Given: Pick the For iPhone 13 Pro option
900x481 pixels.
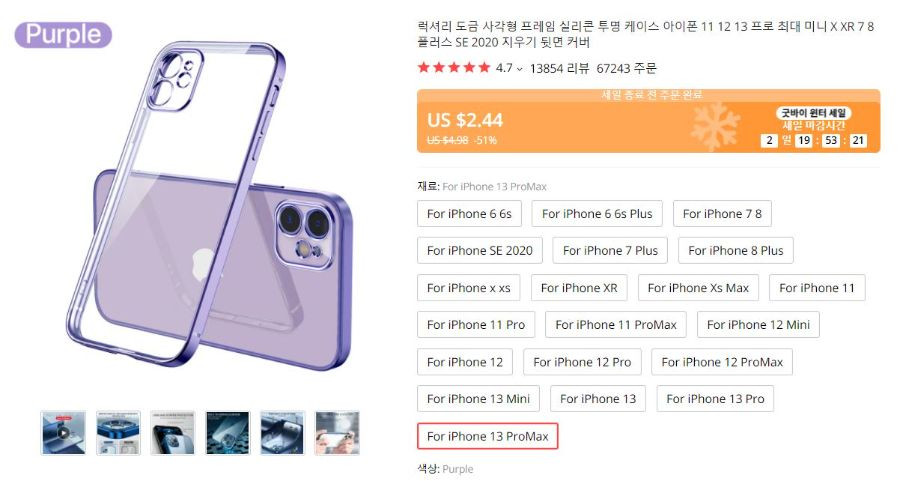Looking at the screenshot, I should (x=715, y=399).
